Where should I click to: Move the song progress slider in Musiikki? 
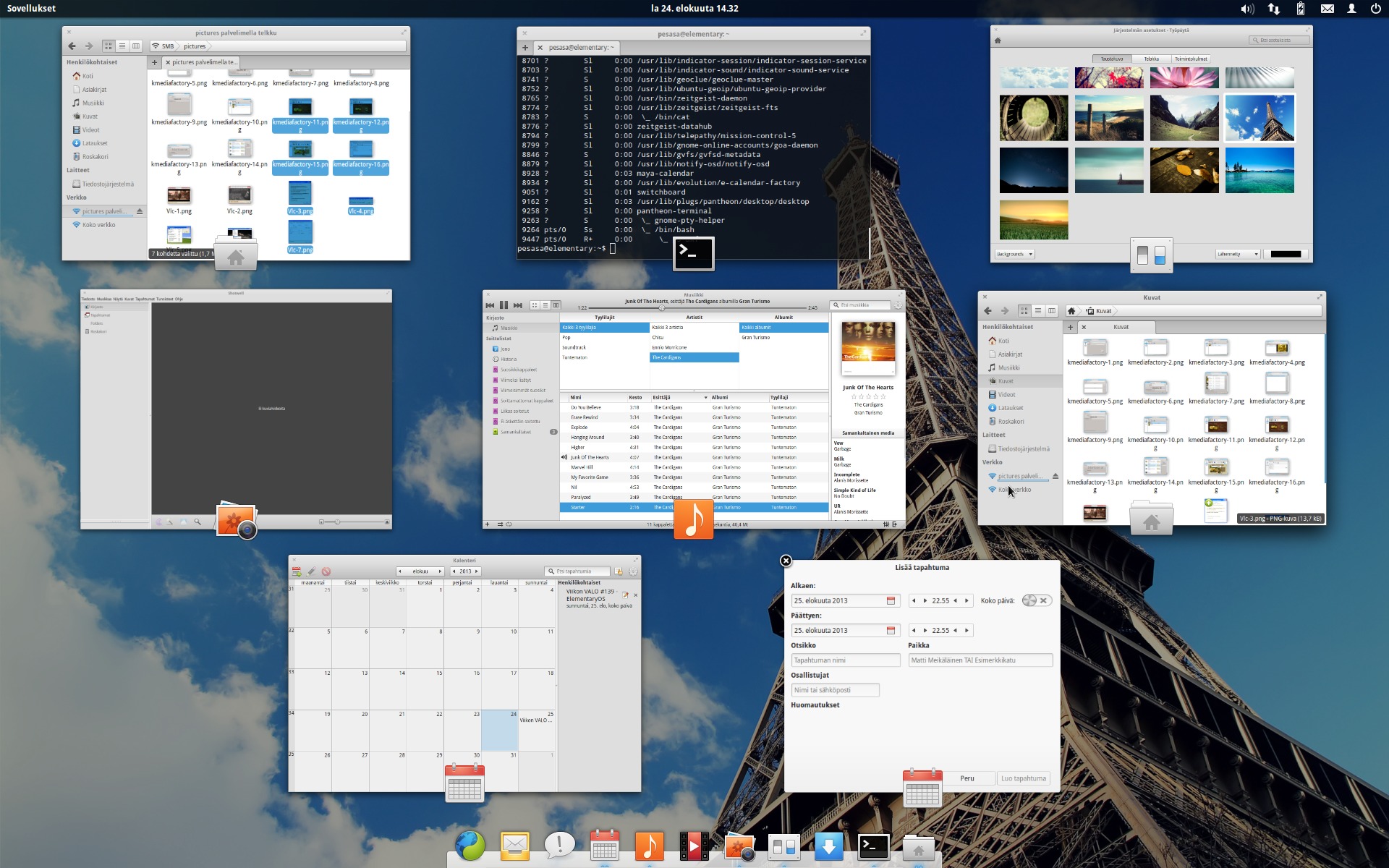[x=661, y=308]
